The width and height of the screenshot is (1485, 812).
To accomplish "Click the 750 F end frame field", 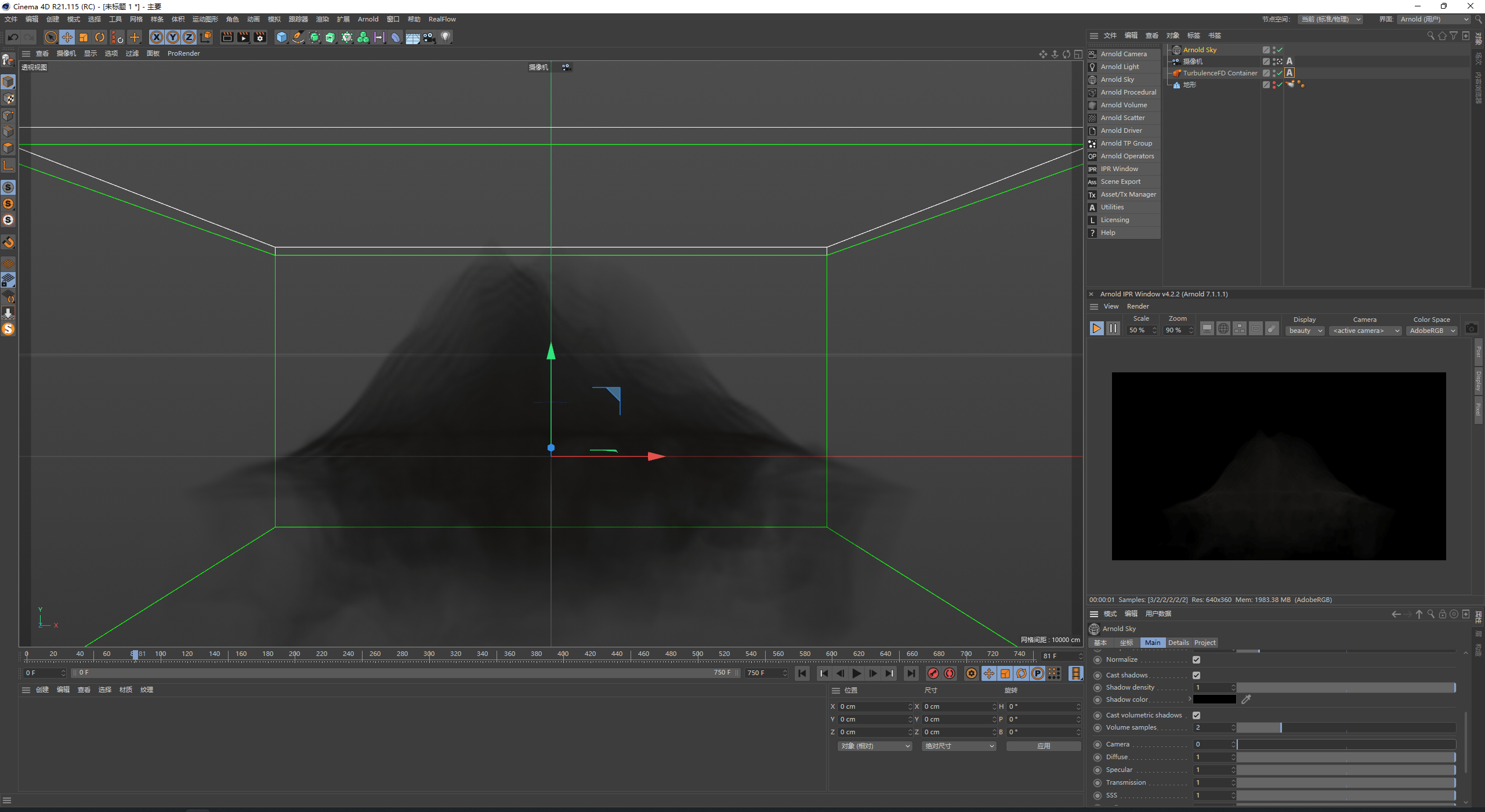I will [x=764, y=673].
